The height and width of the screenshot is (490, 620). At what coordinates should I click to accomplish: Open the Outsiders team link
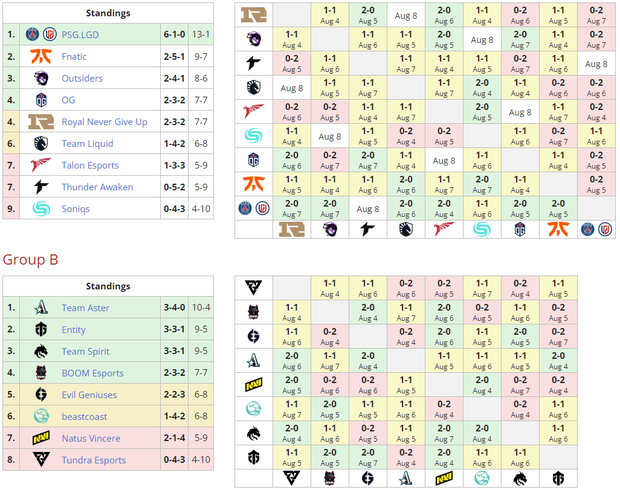click(x=82, y=78)
